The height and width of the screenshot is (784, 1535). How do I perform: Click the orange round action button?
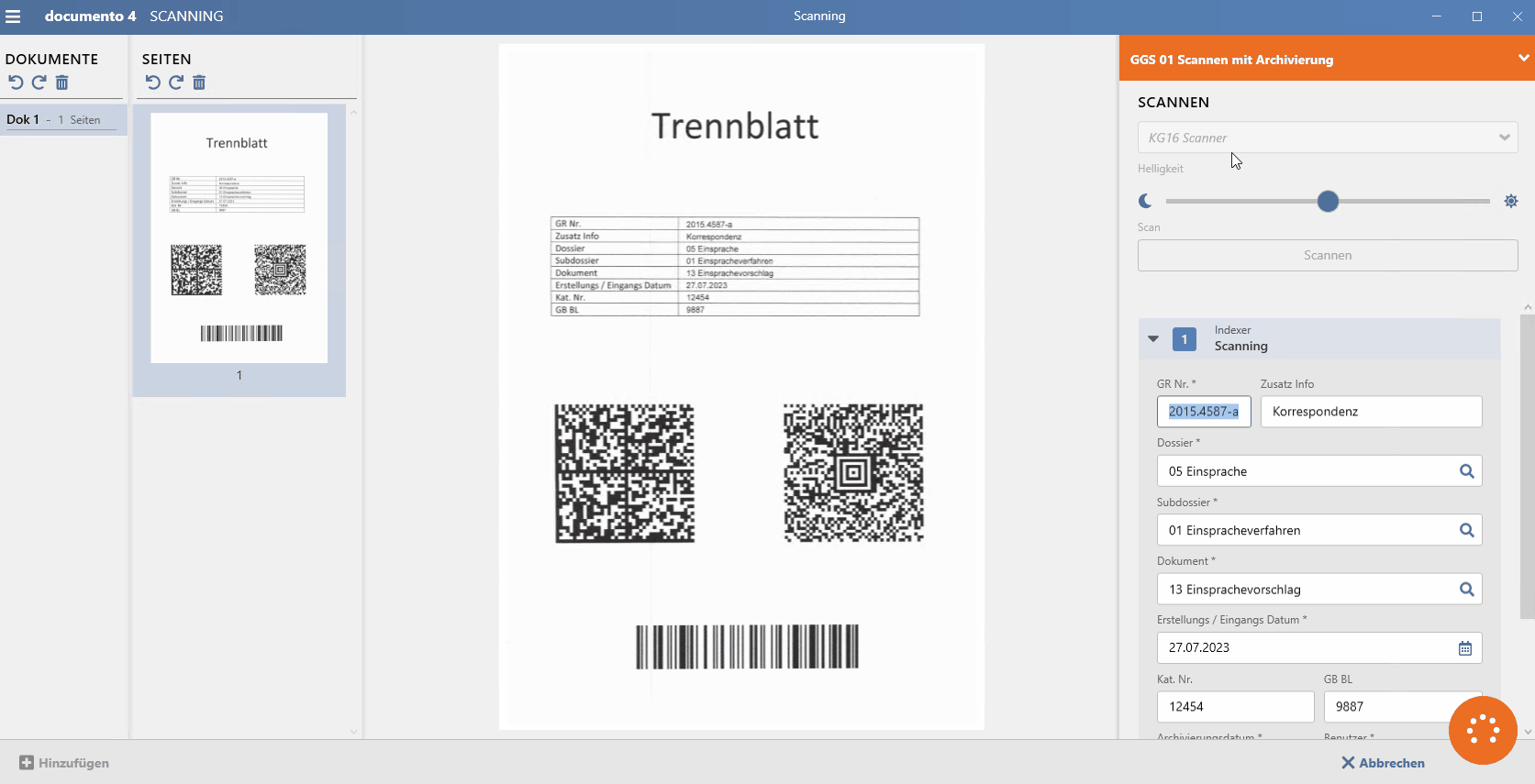pos(1483,731)
